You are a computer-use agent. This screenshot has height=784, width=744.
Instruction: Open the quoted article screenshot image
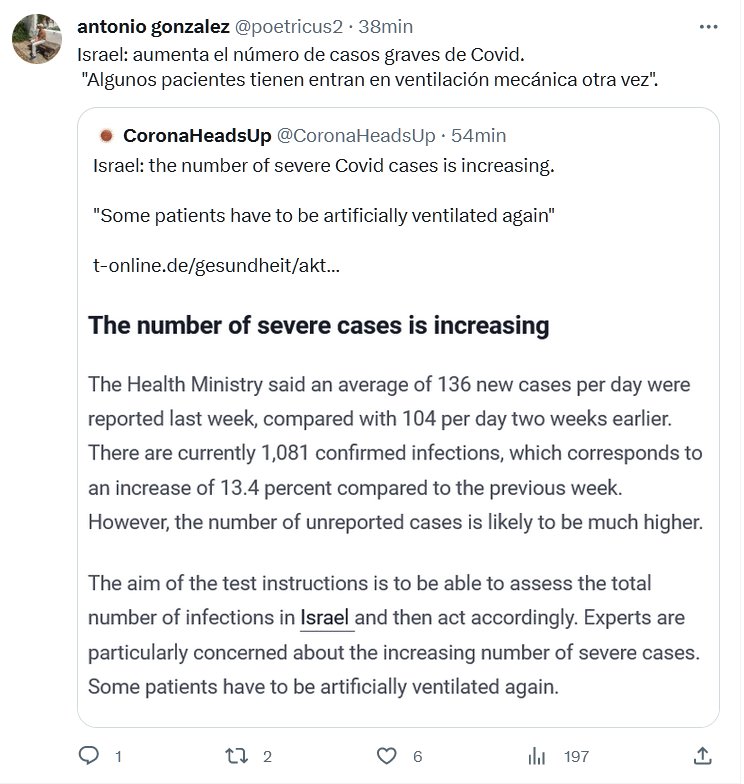tap(398, 500)
